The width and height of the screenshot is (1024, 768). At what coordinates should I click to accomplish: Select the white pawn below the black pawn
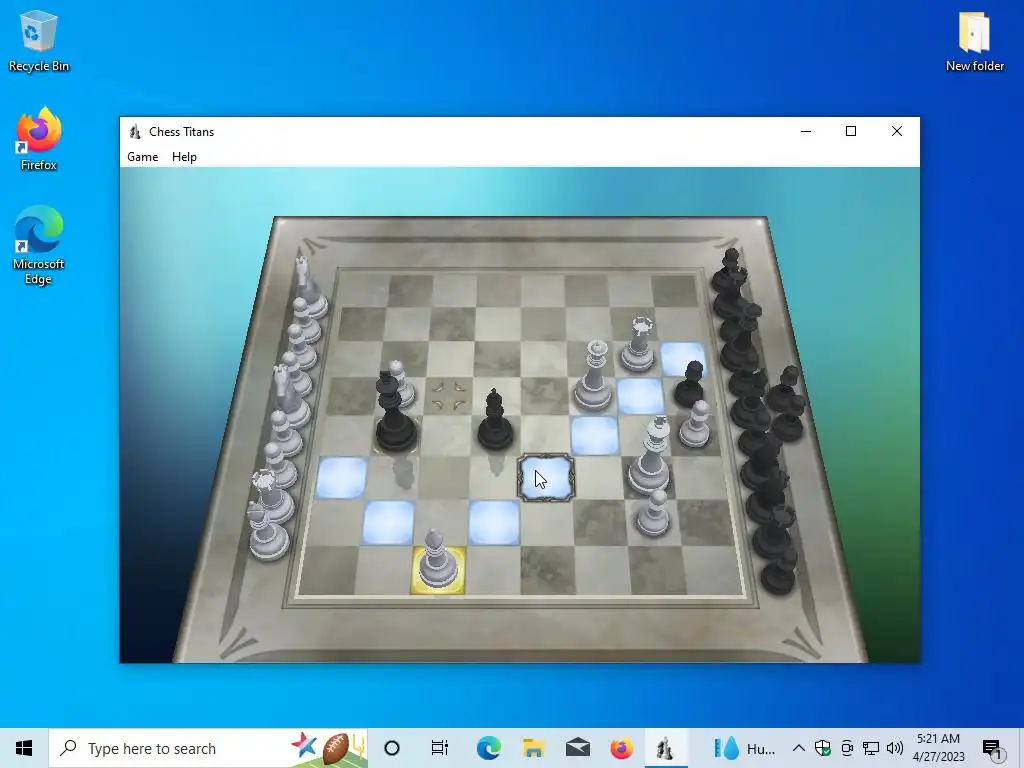695,424
